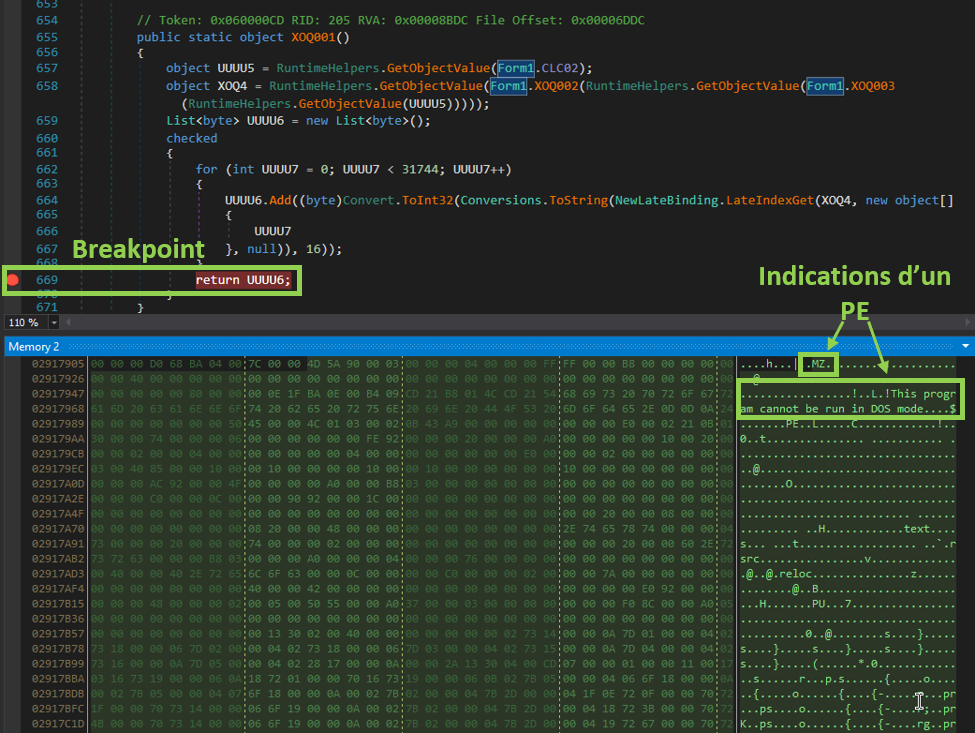Screen dimensions: 975x733
Task: Select memory address row 02917A70
Action: coord(57,528)
